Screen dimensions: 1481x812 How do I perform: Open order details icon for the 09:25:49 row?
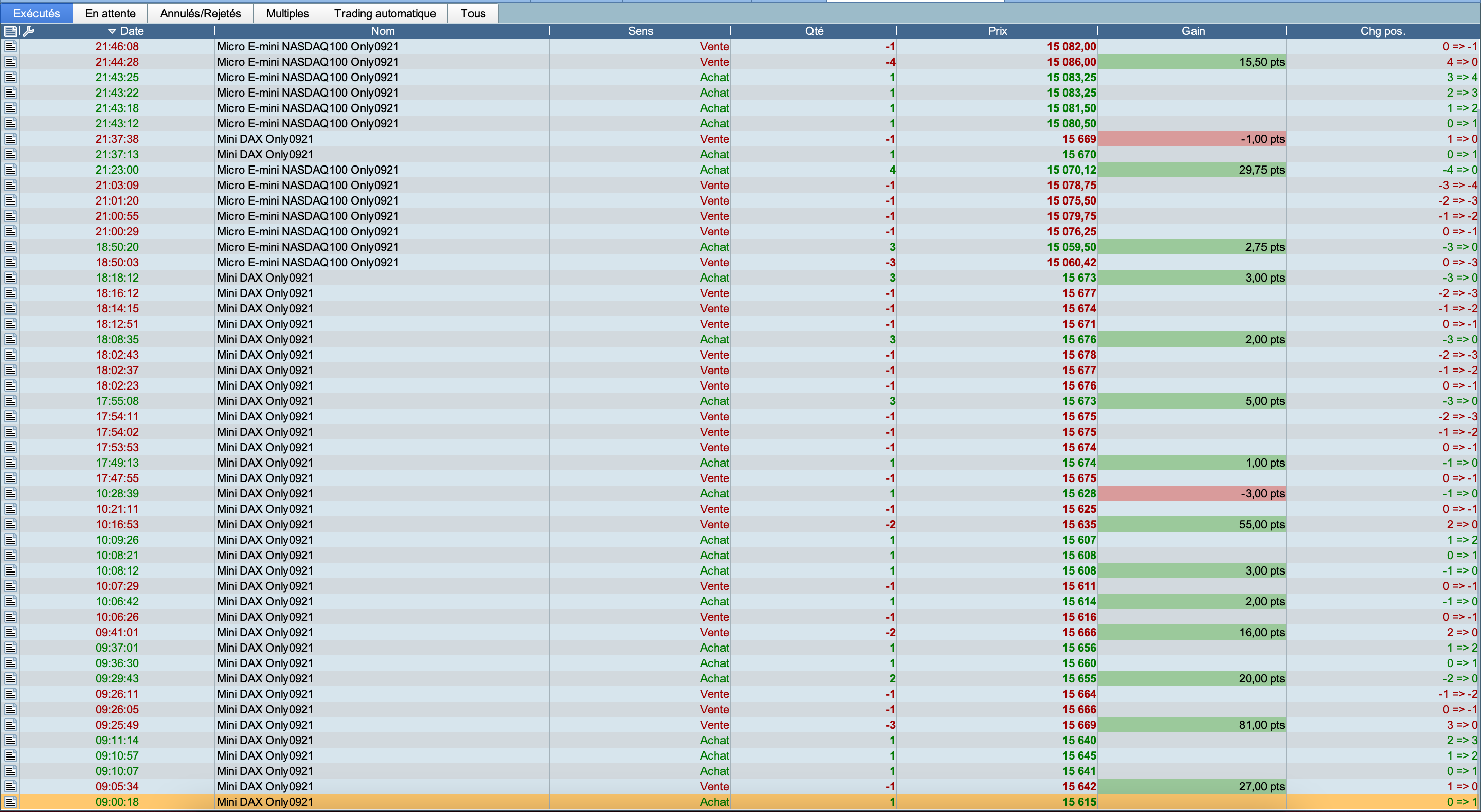[x=11, y=725]
